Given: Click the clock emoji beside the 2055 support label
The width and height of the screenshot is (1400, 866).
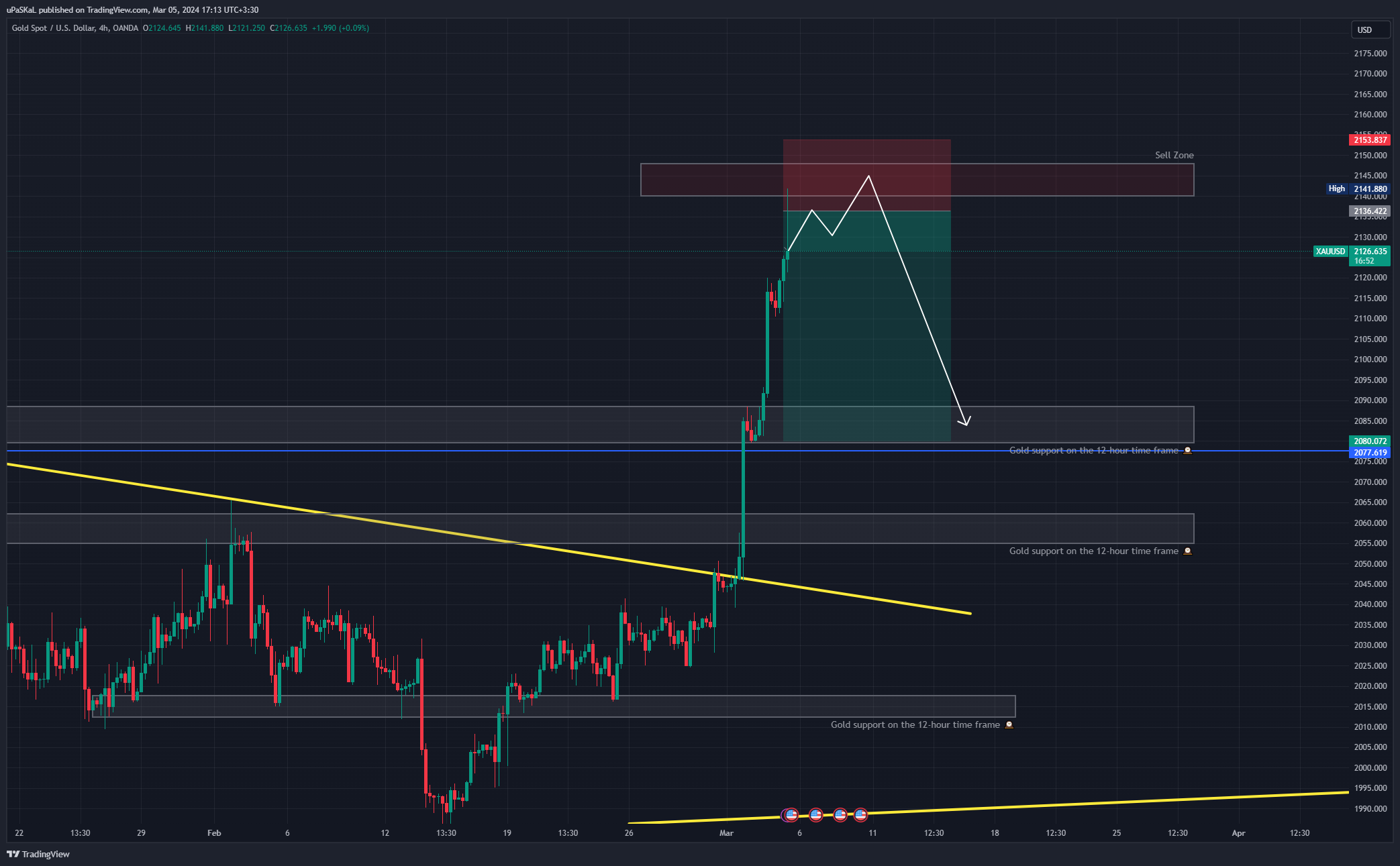Looking at the screenshot, I should coord(1187,551).
